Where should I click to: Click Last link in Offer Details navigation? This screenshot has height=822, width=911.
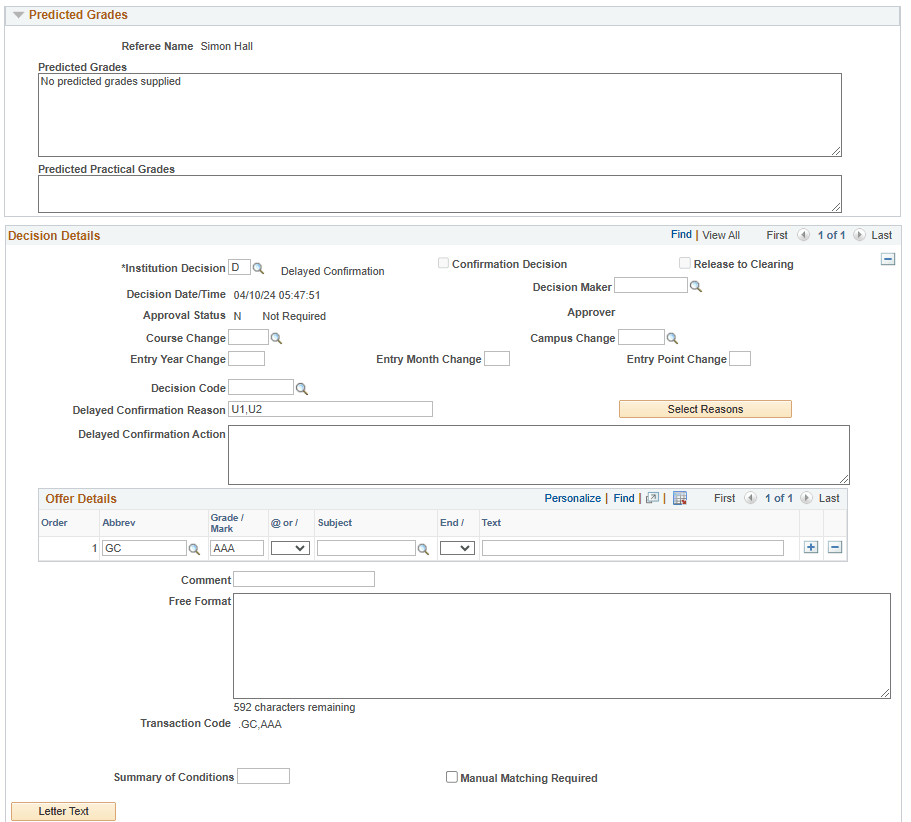[x=829, y=498]
